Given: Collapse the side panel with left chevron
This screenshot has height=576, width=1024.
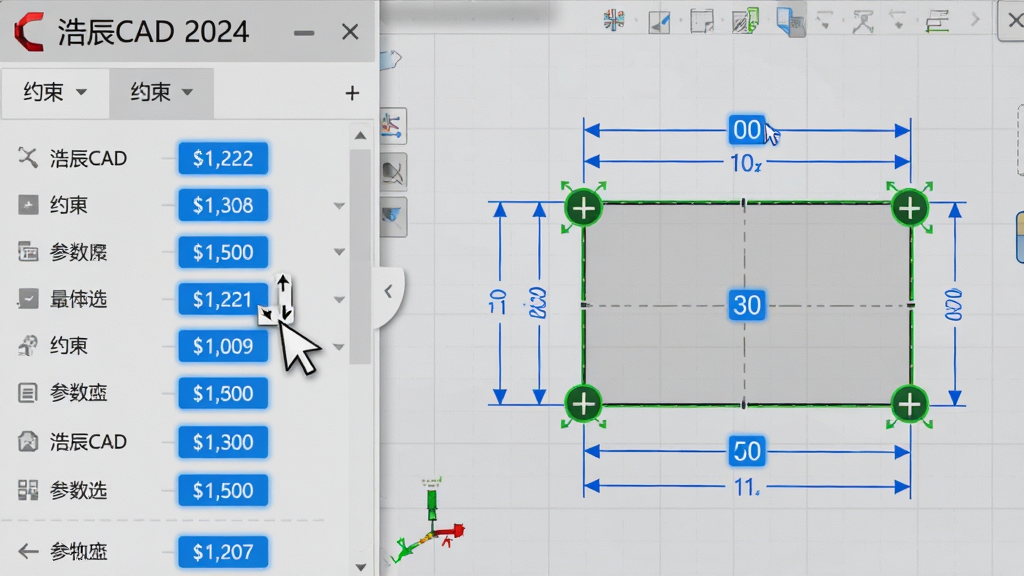Looking at the screenshot, I should pyautogui.click(x=388, y=291).
